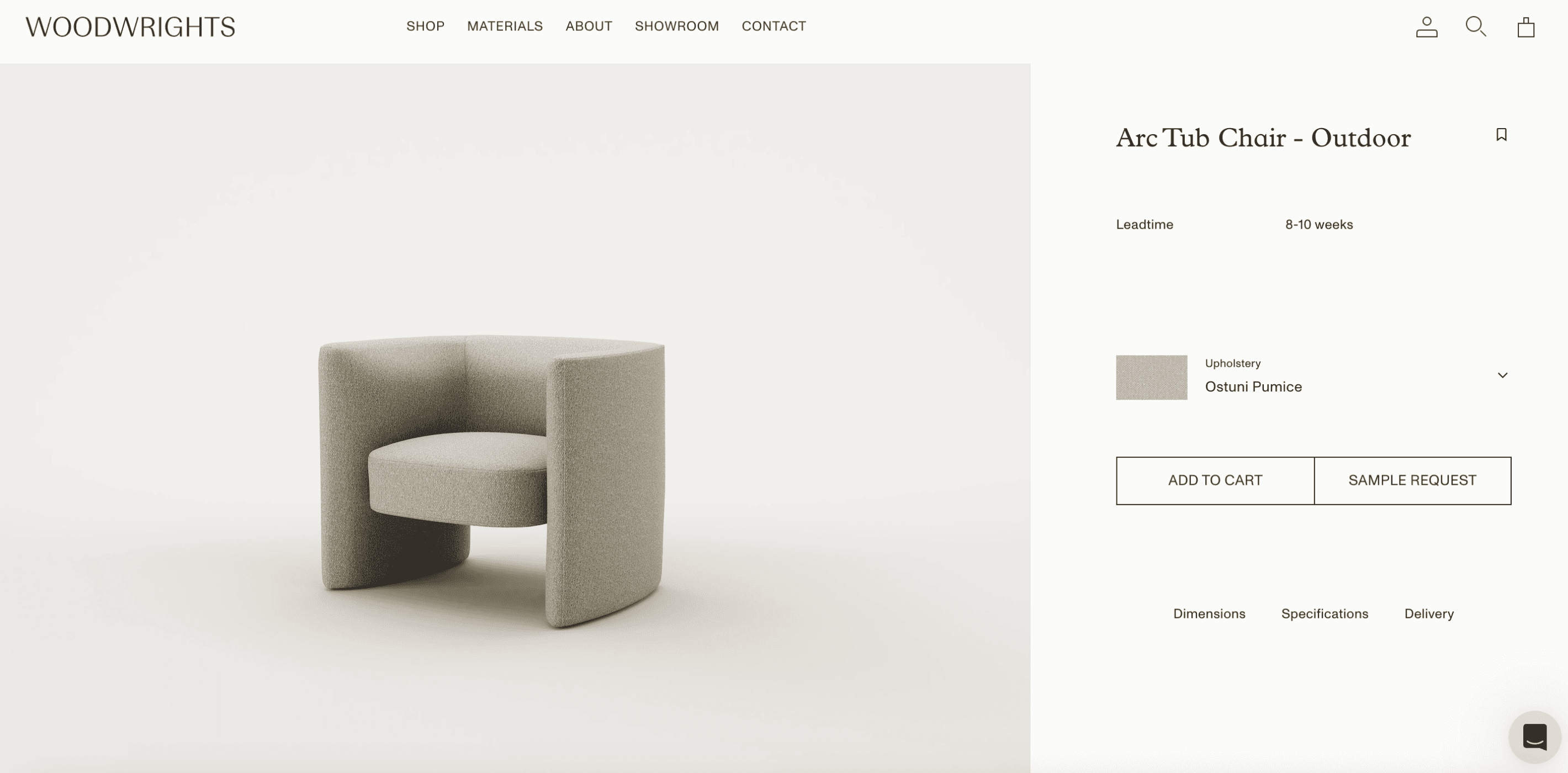Click the Woodwrights logo
The width and height of the screenshot is (1568, 773).
(130, 27)
